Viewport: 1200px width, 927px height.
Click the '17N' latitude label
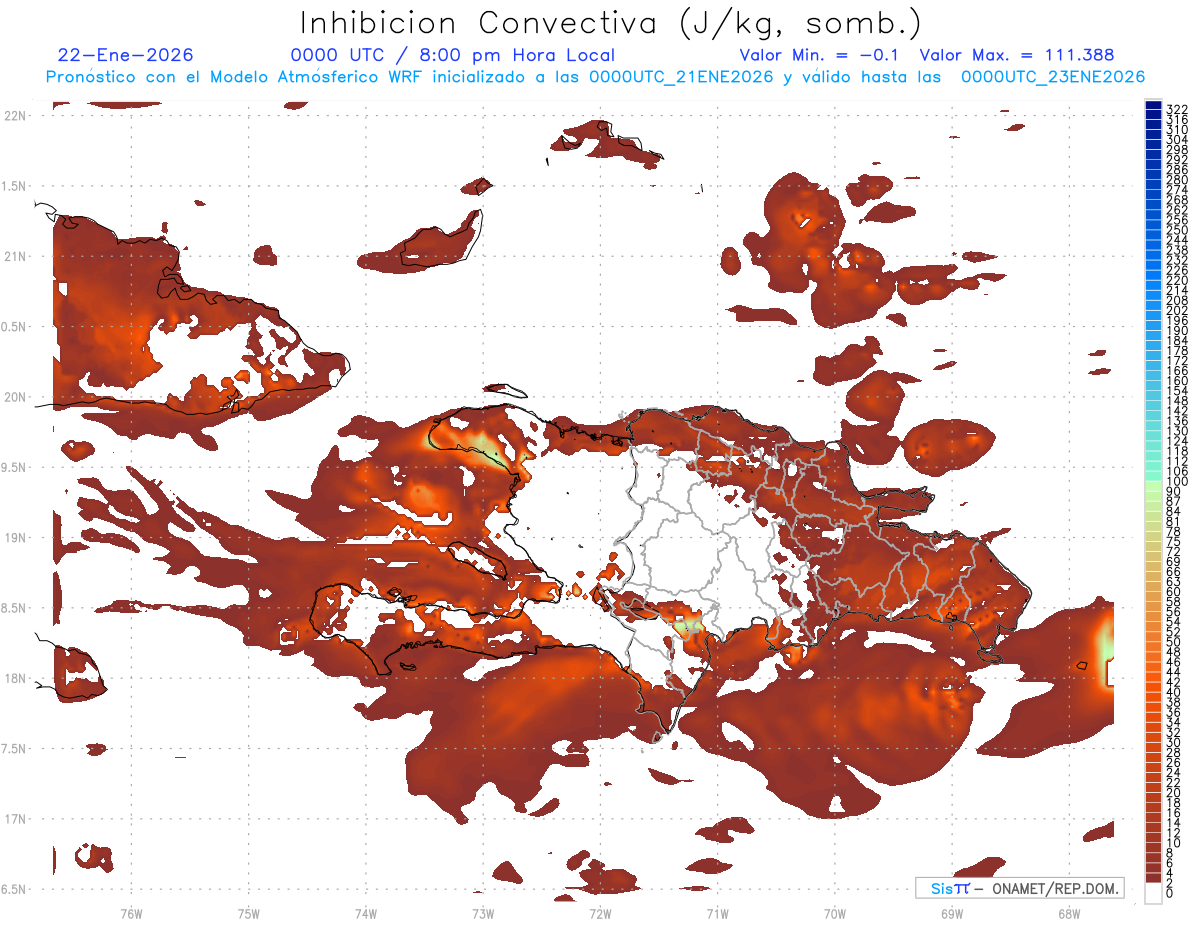[15, 819]
